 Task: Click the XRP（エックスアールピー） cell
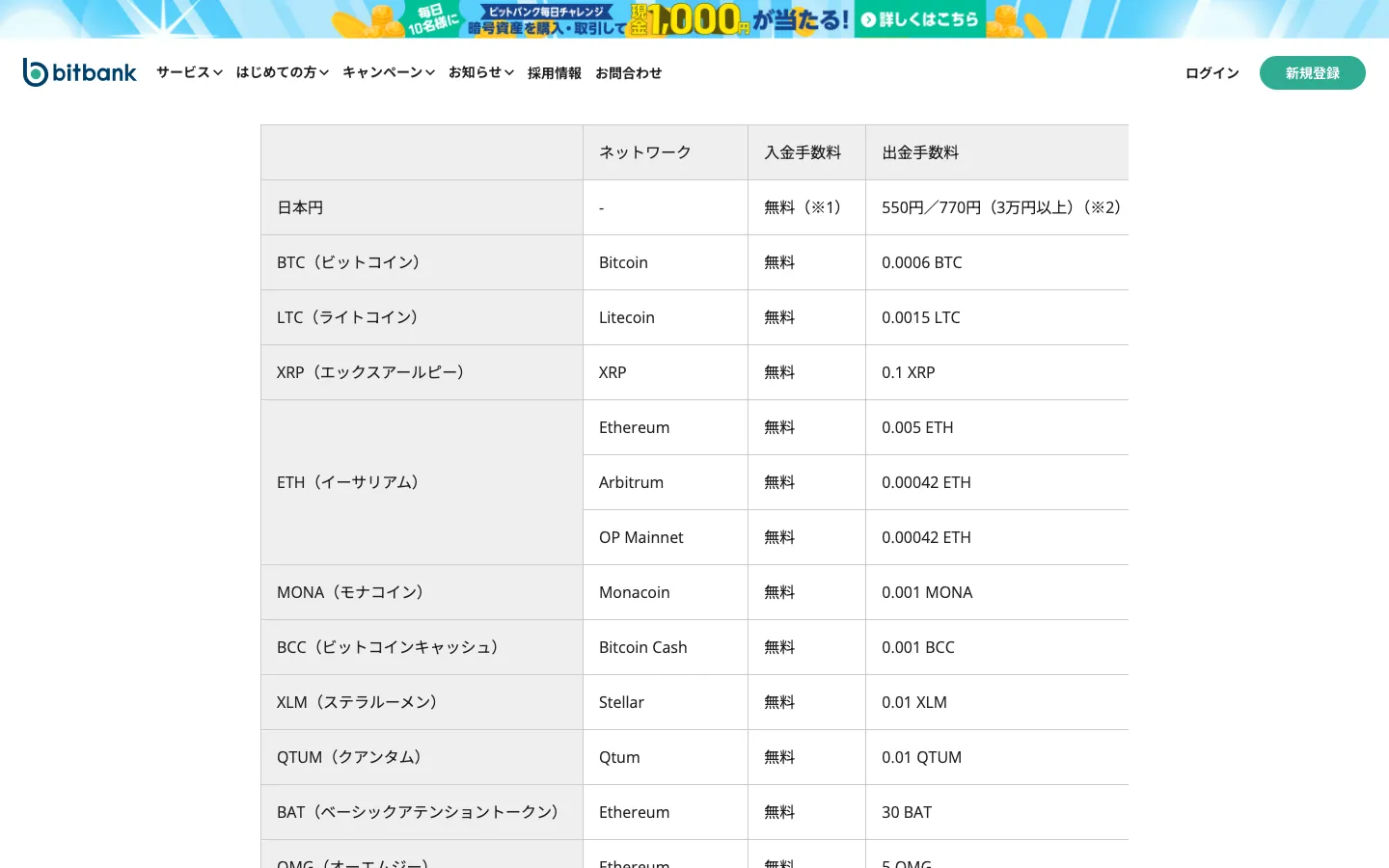(x=422, y=372)
